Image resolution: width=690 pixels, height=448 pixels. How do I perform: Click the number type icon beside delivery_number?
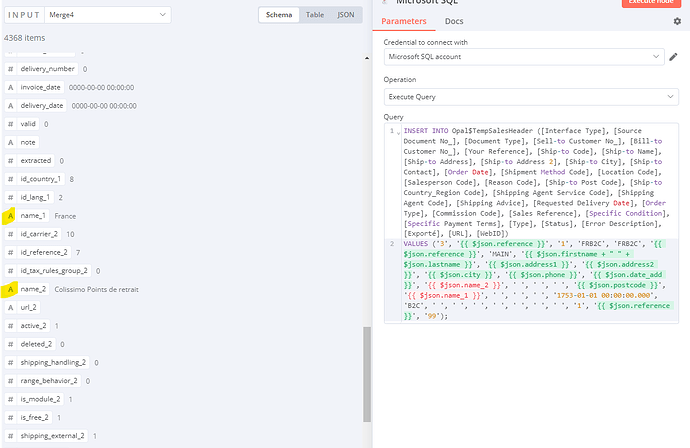point(10,69)
